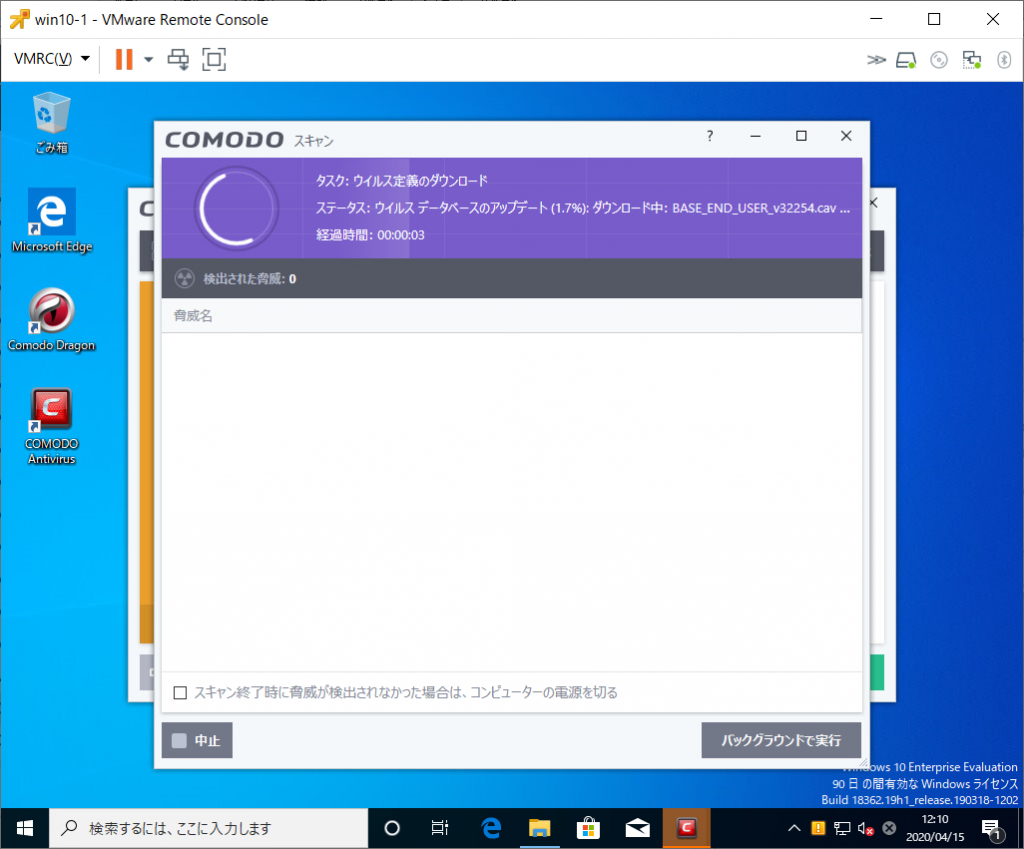Click the yellow warning tray icon
This screenshot has height=849, width=1024.
[x=818, y=828]
